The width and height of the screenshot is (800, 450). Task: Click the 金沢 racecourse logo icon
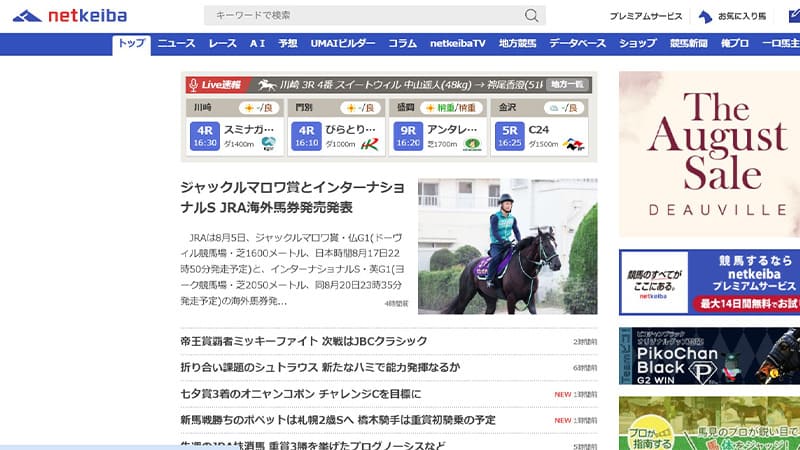pos(573,145)
